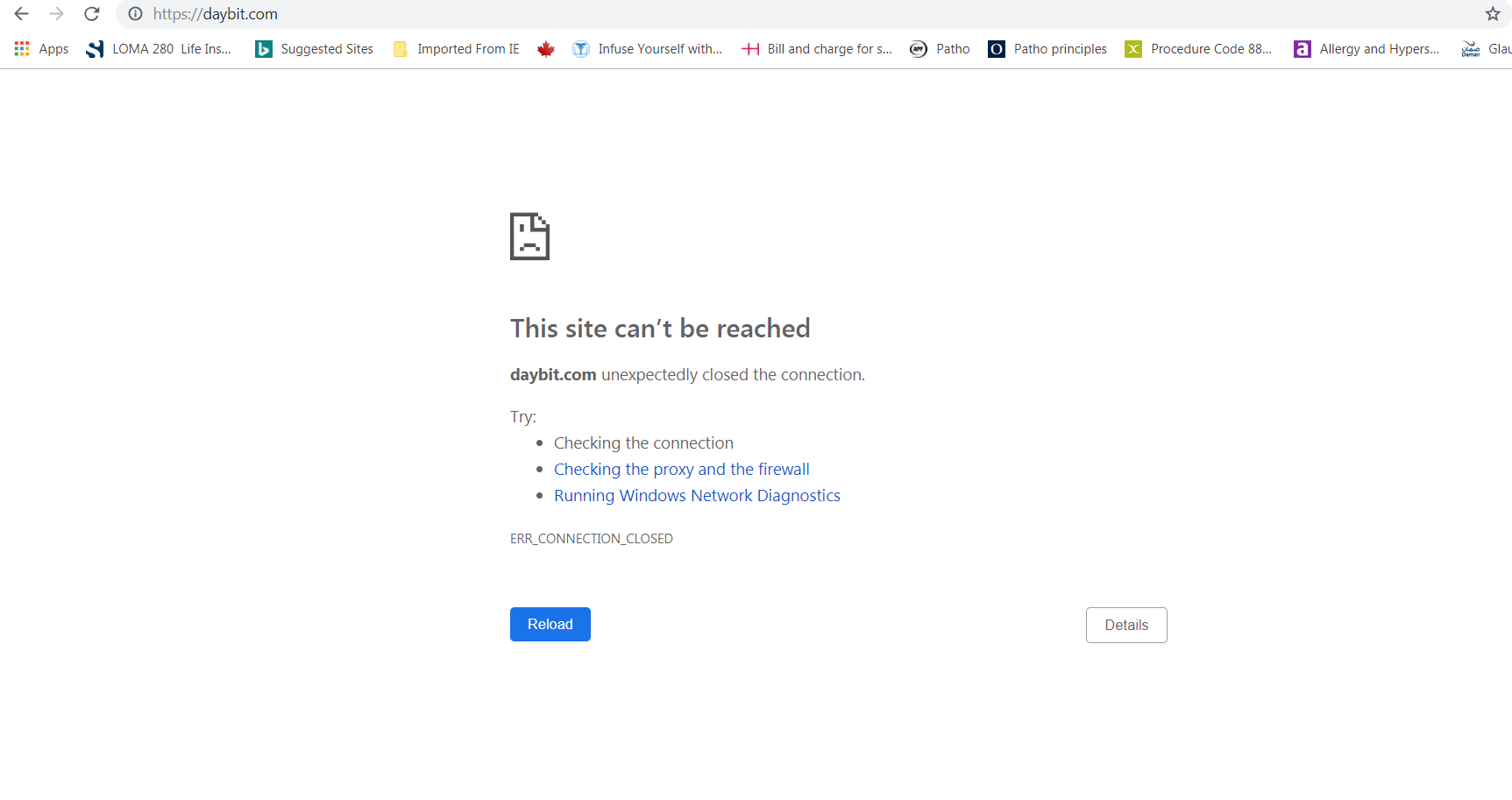The width and height of the screenshot is (1512, 800).
Task: Open the partially visible Glau bookmark
Action: (1487, 49)
